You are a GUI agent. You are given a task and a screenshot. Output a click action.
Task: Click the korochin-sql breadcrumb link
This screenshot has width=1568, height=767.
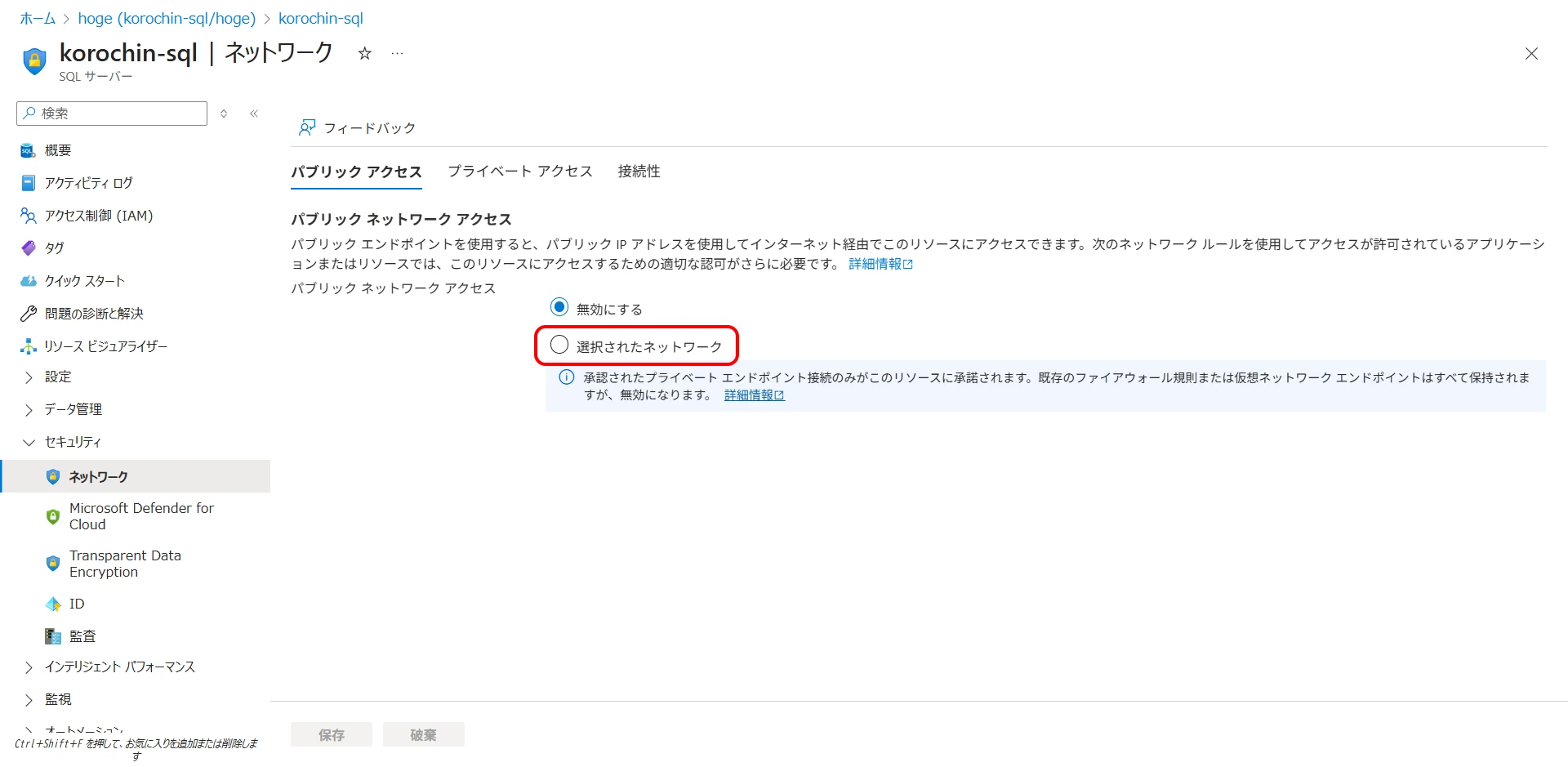tap(320, 18)
